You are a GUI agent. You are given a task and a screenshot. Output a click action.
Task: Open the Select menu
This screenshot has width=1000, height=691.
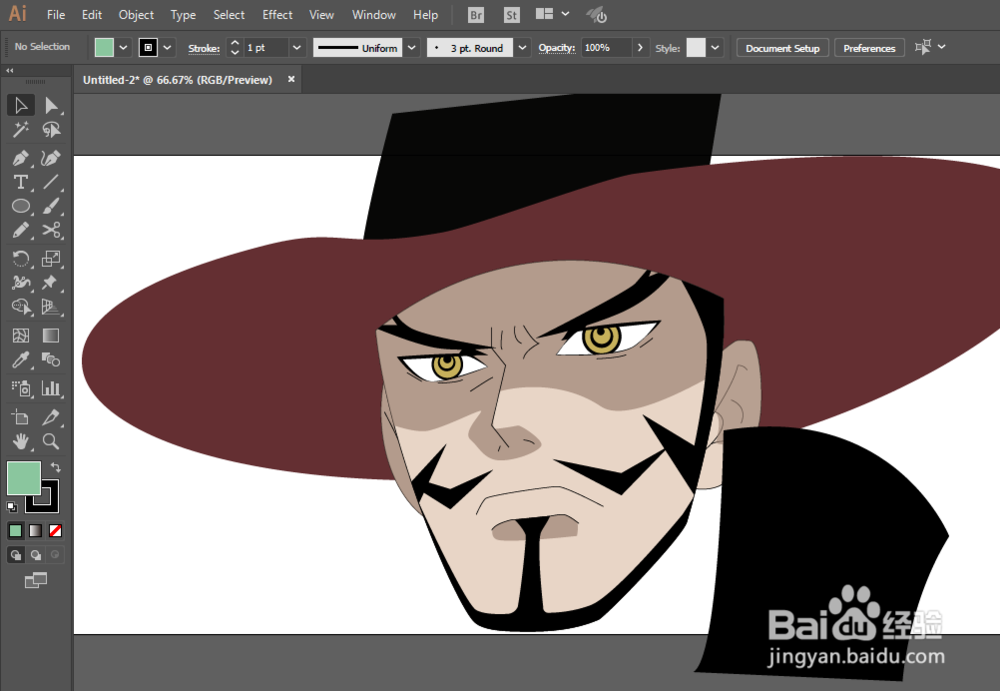tap(229, 15)
